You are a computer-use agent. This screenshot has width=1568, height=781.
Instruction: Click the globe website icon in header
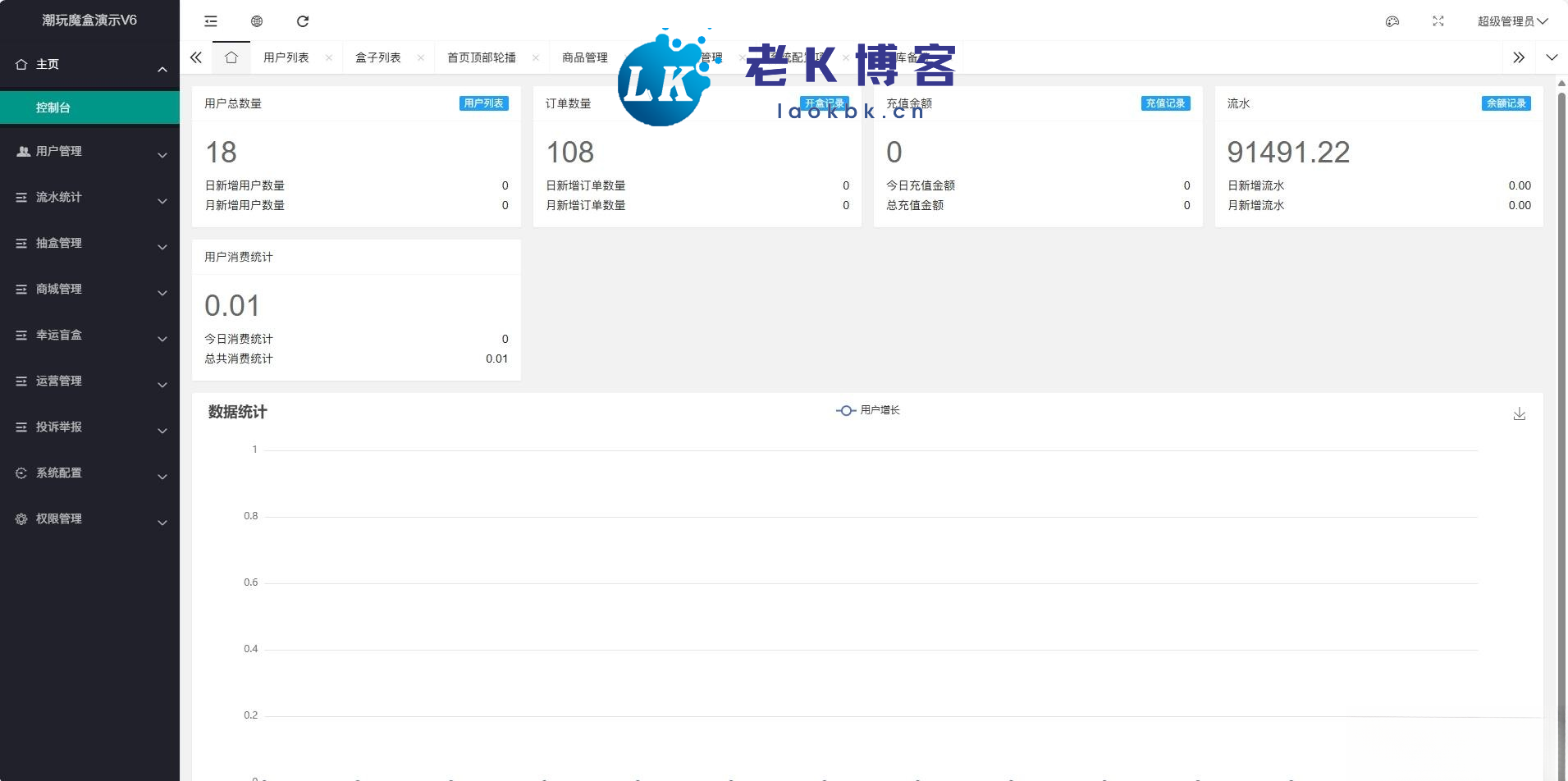(257, 21)
